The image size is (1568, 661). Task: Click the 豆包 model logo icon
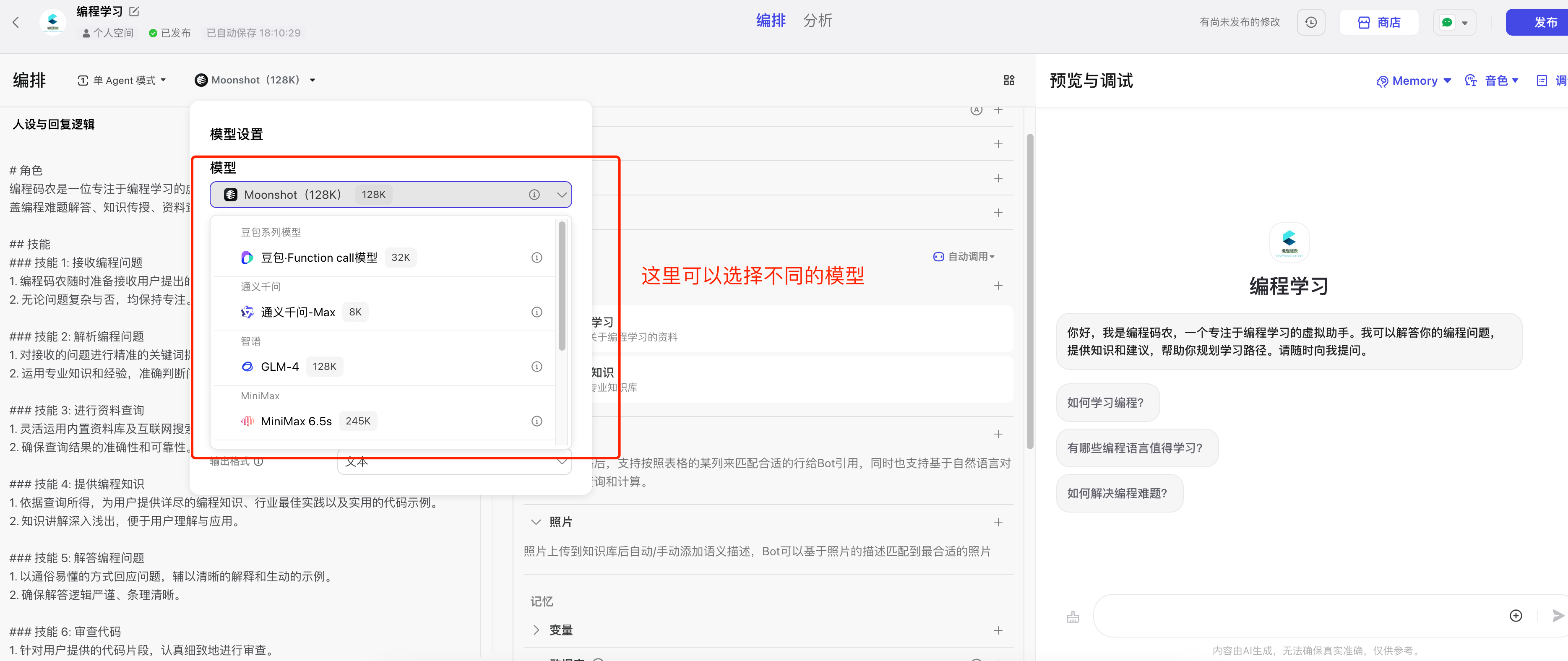coord(247,258)
